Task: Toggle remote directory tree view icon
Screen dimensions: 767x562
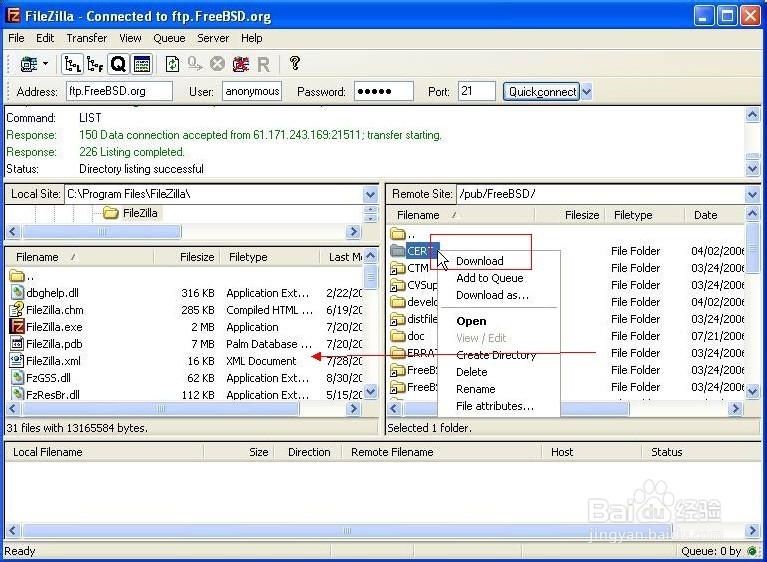Action: (95, 64)
